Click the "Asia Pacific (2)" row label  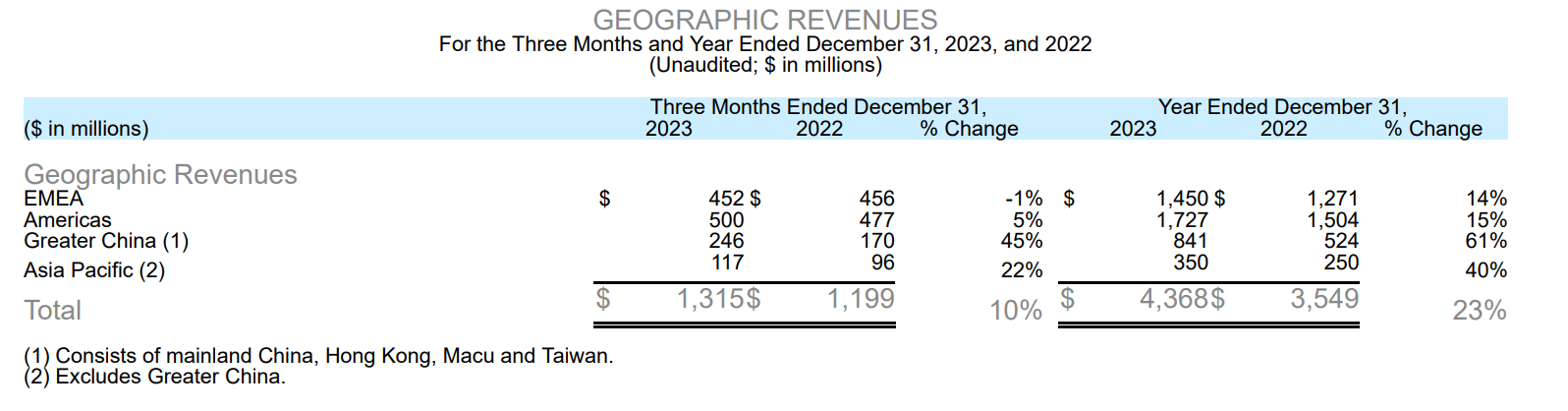click(x=94, y=270)
